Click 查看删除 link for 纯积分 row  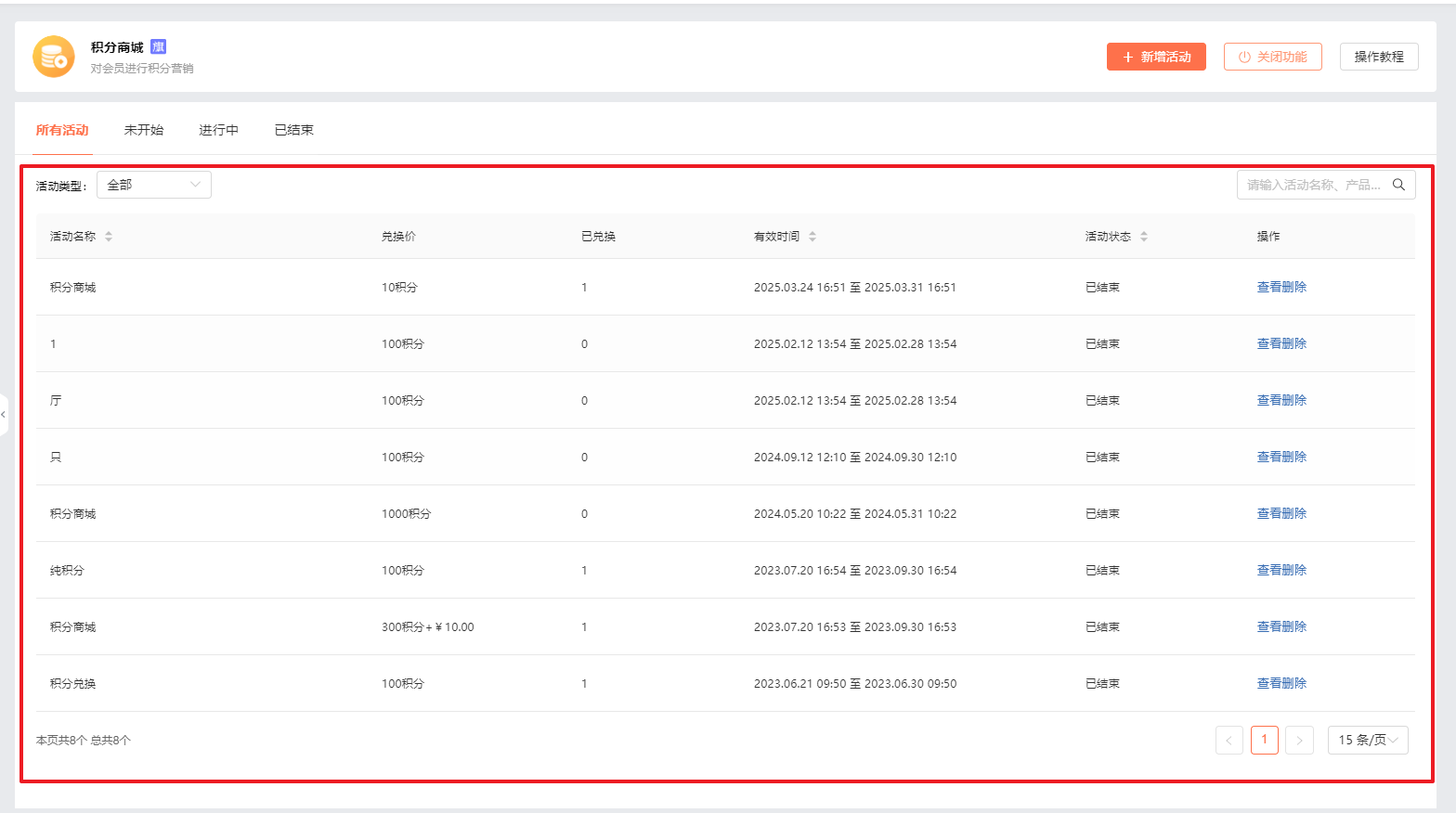coord(1280,570)
